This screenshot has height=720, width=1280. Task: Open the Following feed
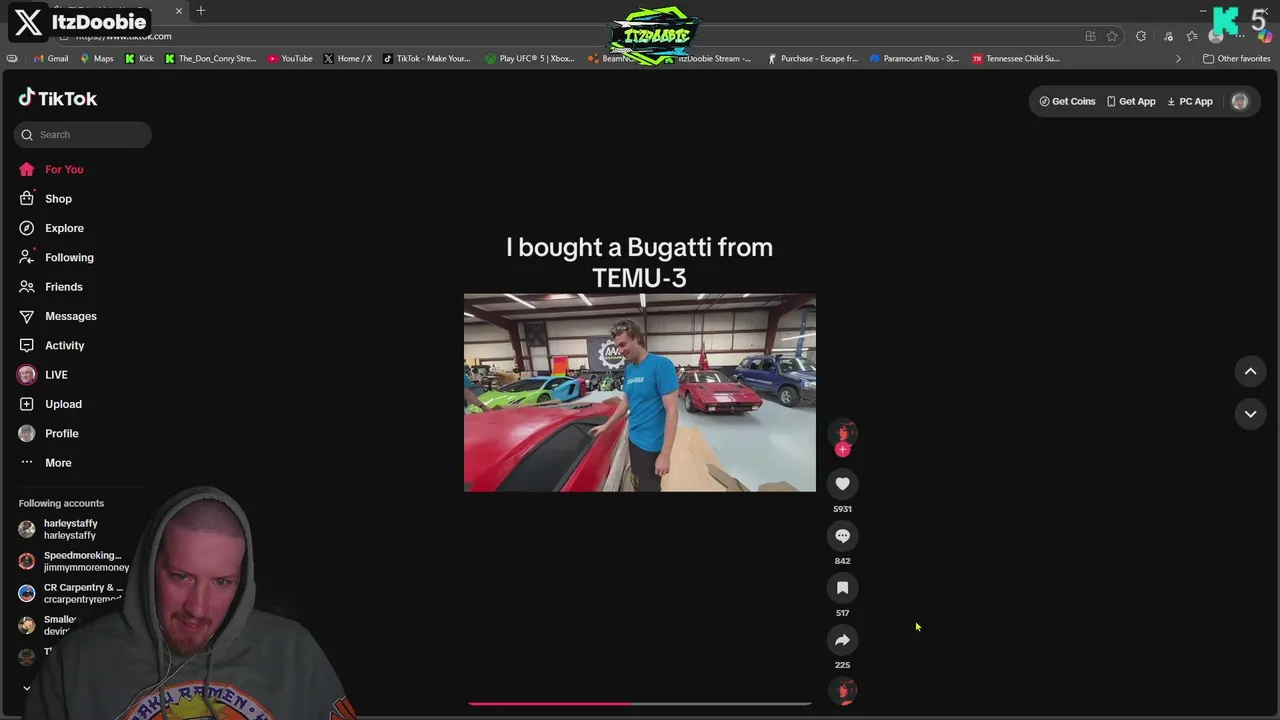pyautogui.click(x=69, y=257)
